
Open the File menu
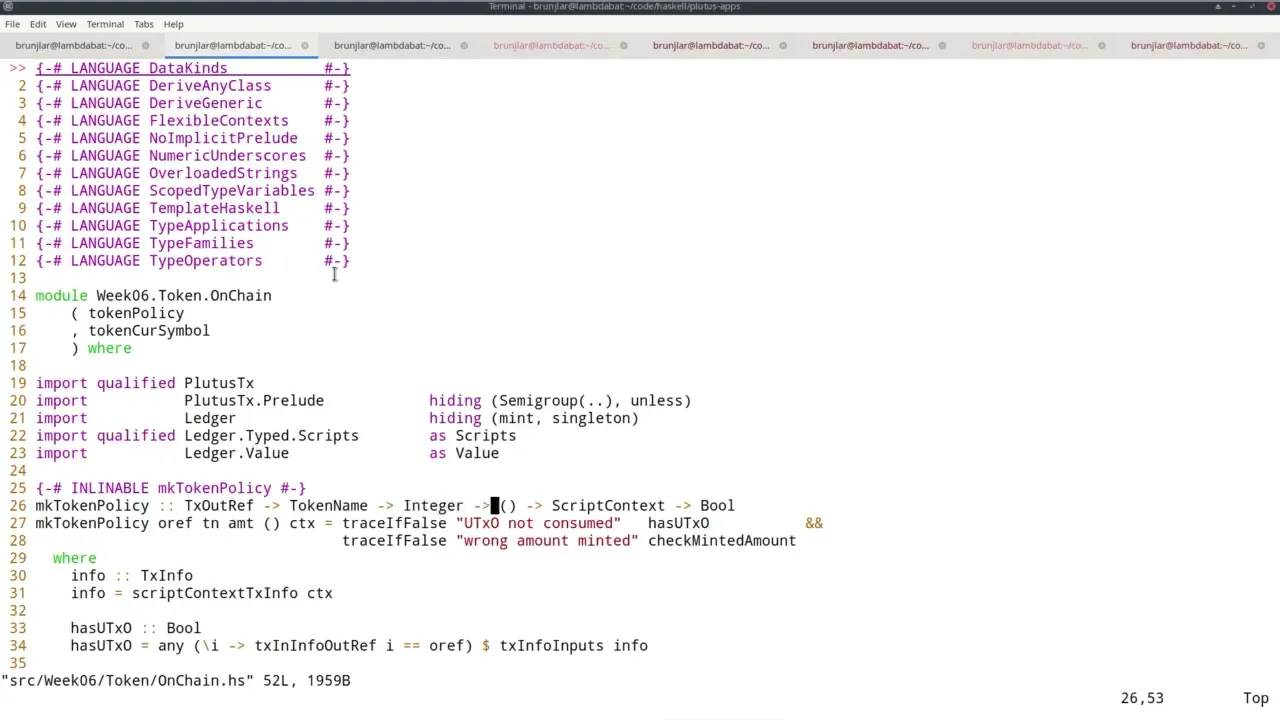click(x=12, y=24)
